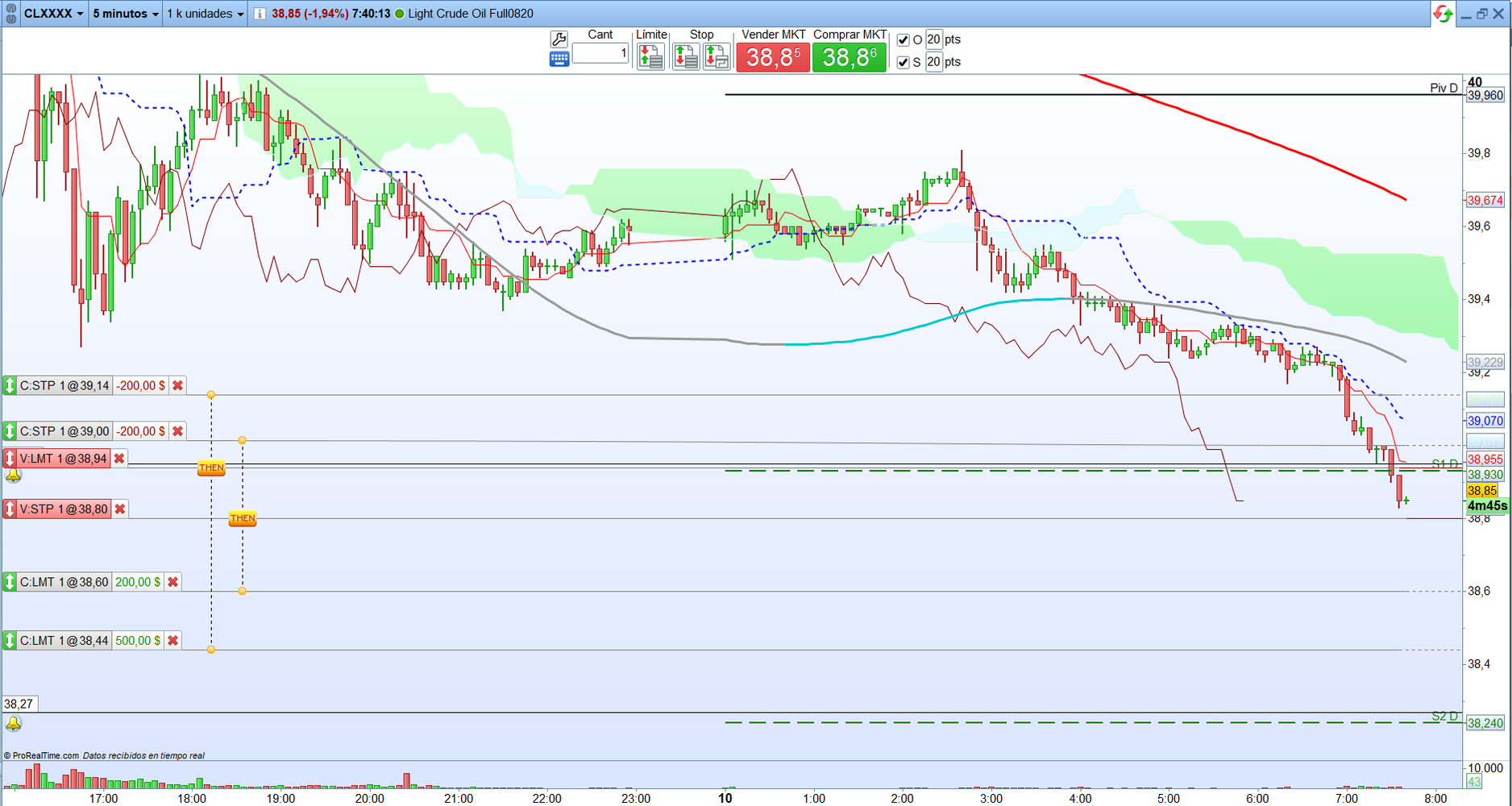The image size is (1512, 806).
Task: Click the O points value field
Action: click(x=933, y=39)
